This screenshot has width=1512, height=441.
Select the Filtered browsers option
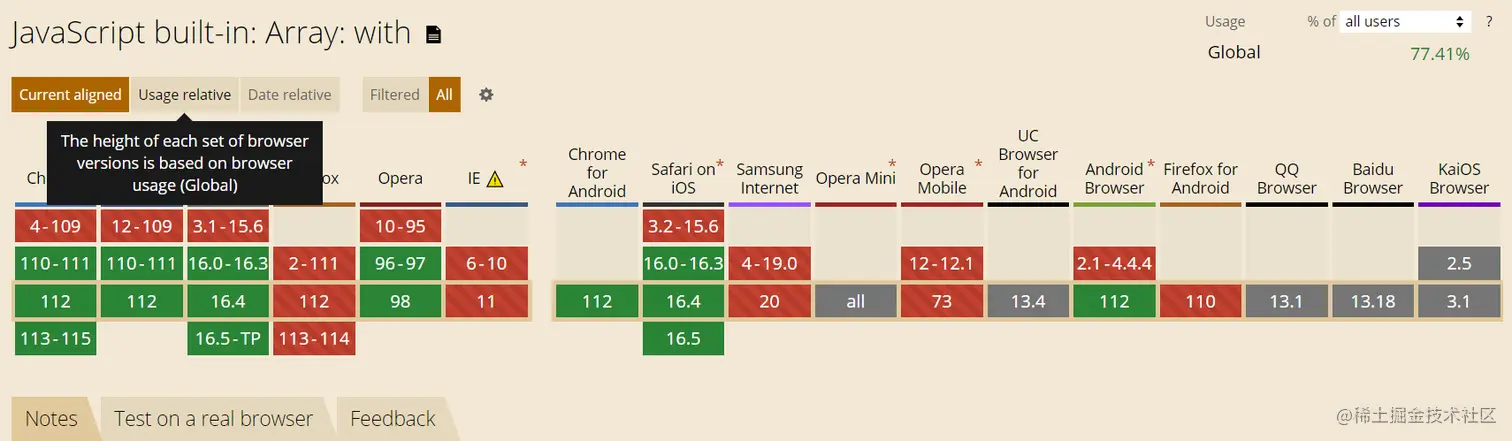395,95
